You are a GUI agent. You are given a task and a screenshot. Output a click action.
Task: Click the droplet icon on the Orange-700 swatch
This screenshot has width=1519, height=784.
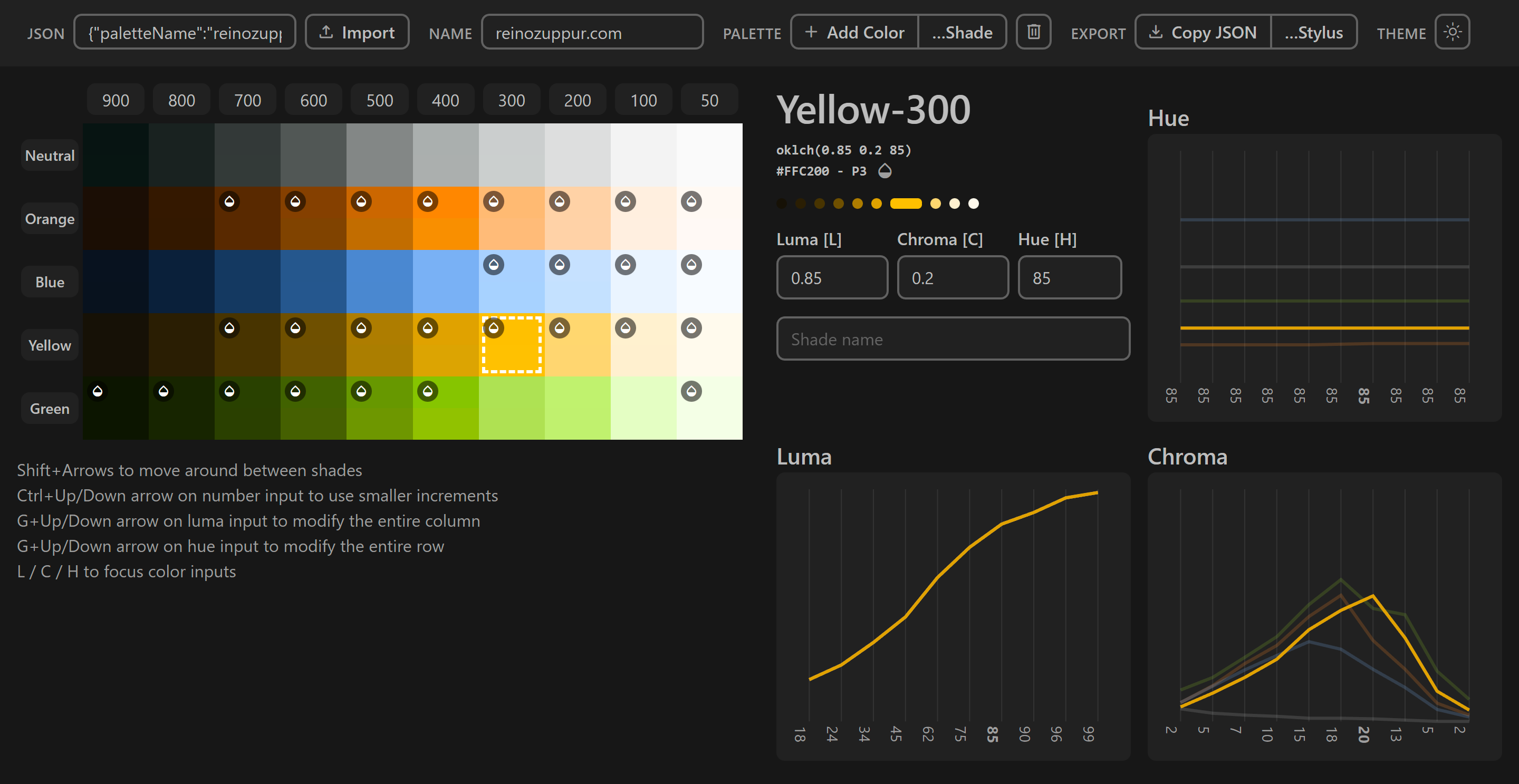pos(229,201)
